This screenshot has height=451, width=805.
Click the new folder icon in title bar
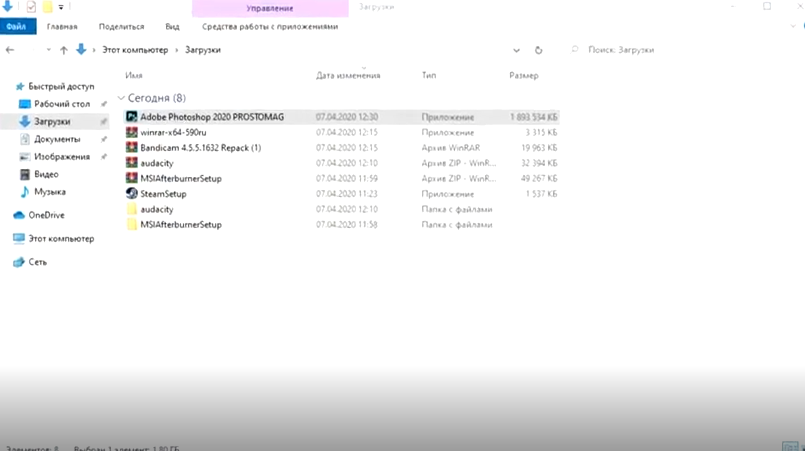coord(47,7)
